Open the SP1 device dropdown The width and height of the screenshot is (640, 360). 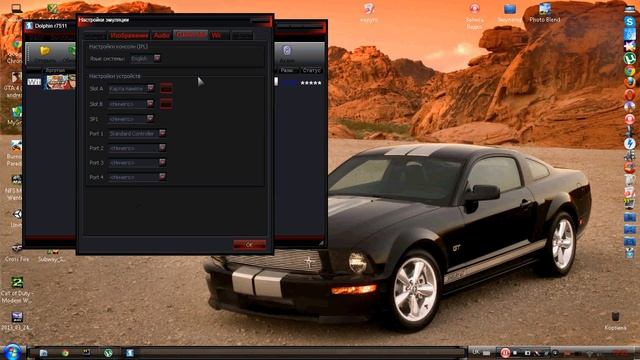[131, 119]
